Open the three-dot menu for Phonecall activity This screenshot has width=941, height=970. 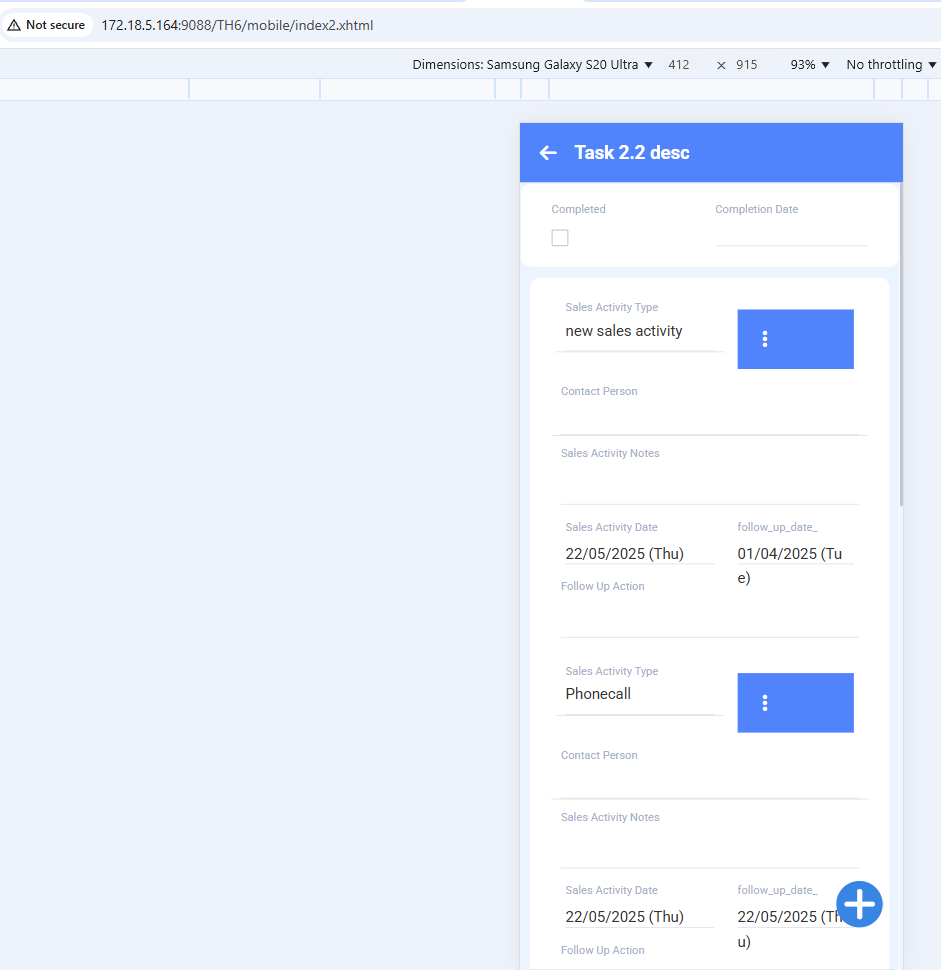(x=796, y=703)
